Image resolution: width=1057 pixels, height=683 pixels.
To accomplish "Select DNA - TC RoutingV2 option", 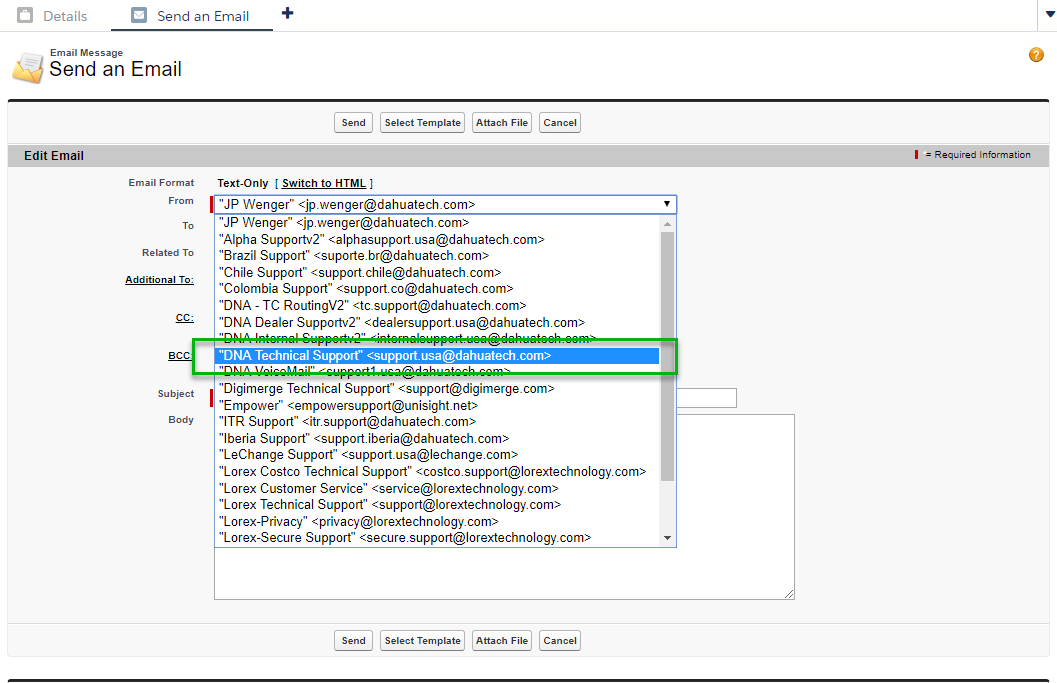I will click(437, 305).
